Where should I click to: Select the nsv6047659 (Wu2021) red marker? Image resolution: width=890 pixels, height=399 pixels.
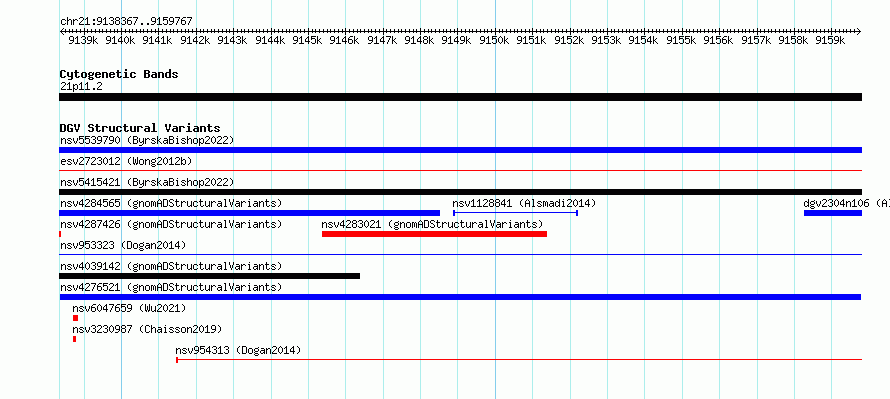pos(75,318)
